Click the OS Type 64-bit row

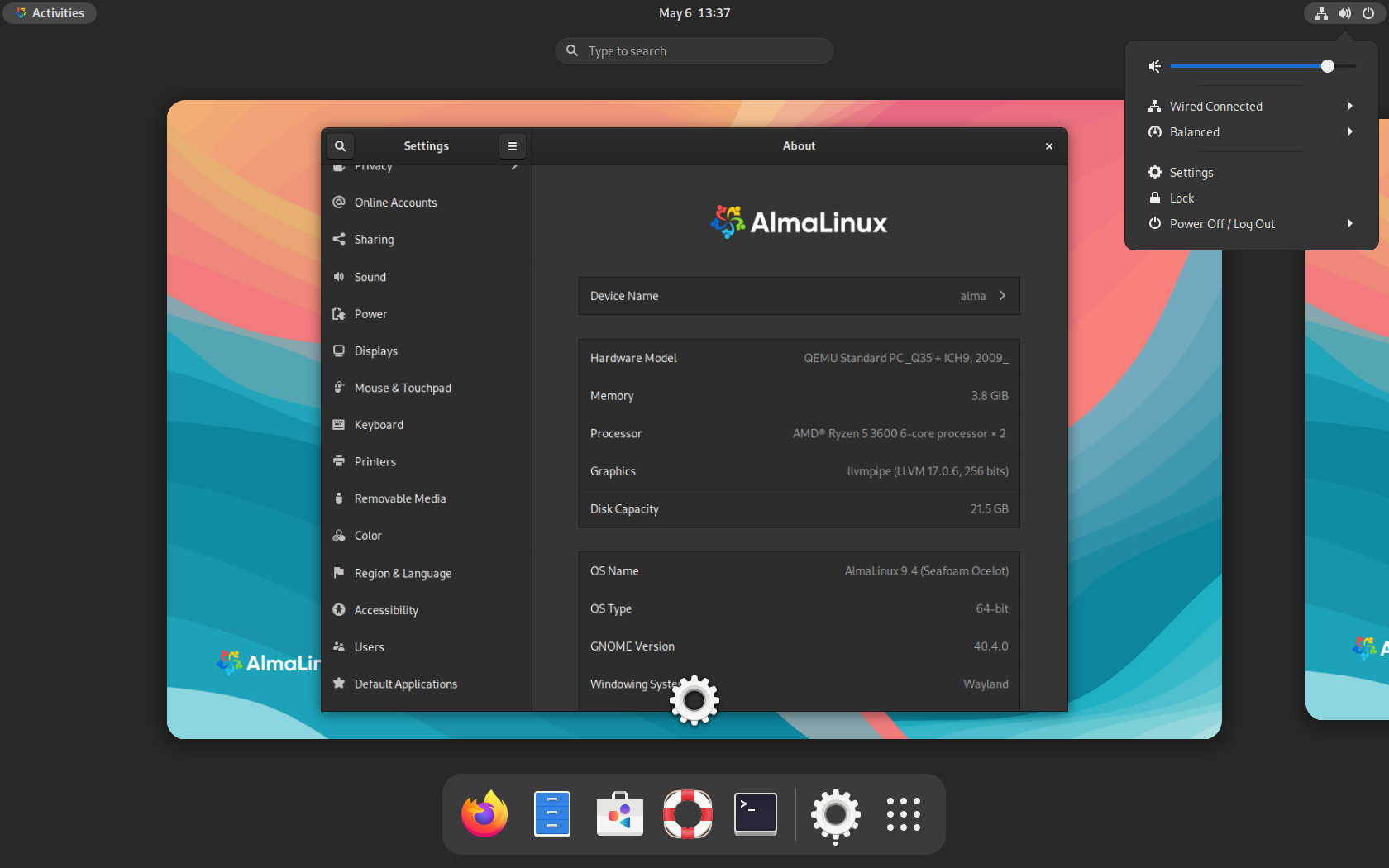[800, 608]
